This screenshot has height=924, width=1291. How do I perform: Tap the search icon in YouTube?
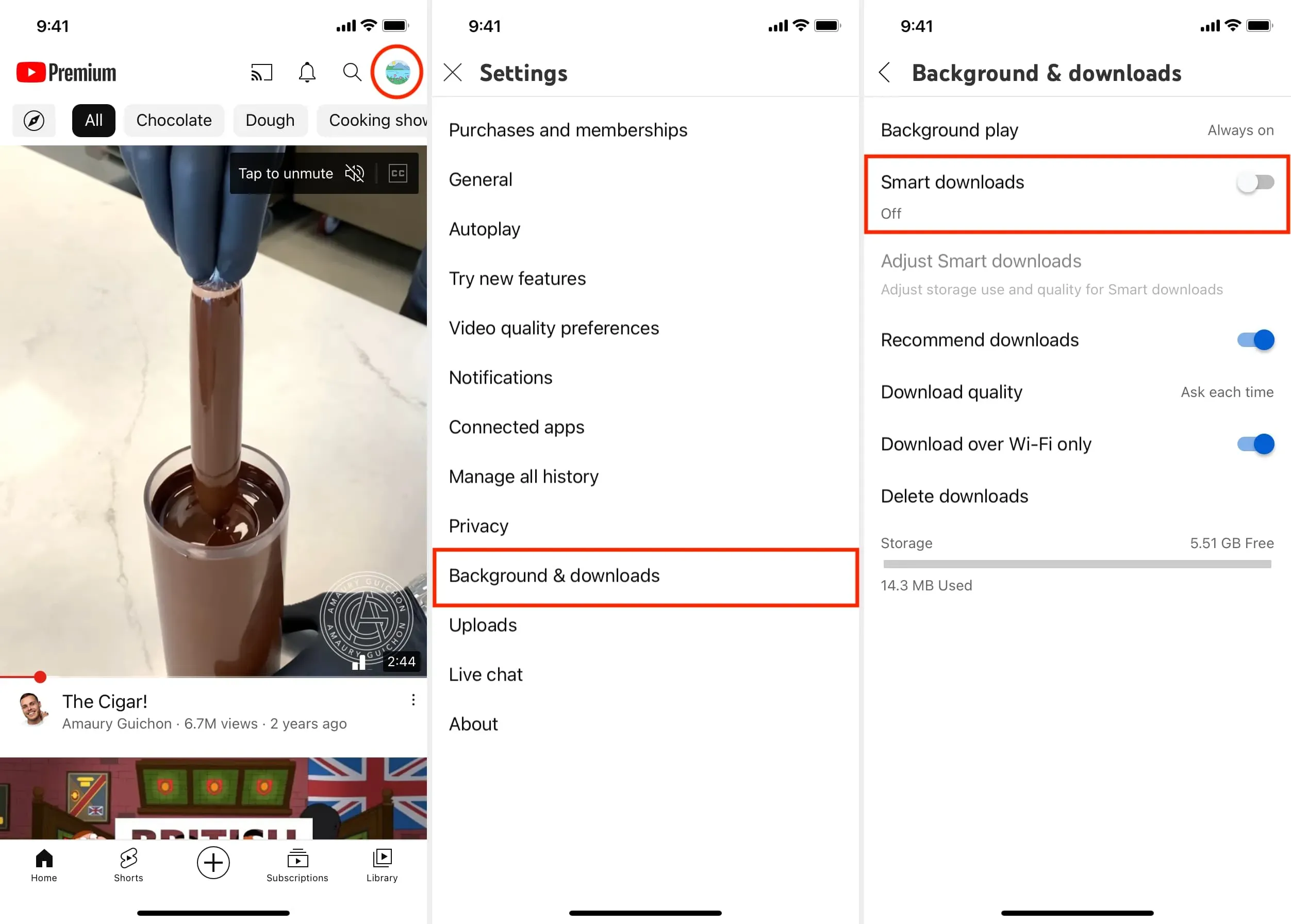point(351,72)
